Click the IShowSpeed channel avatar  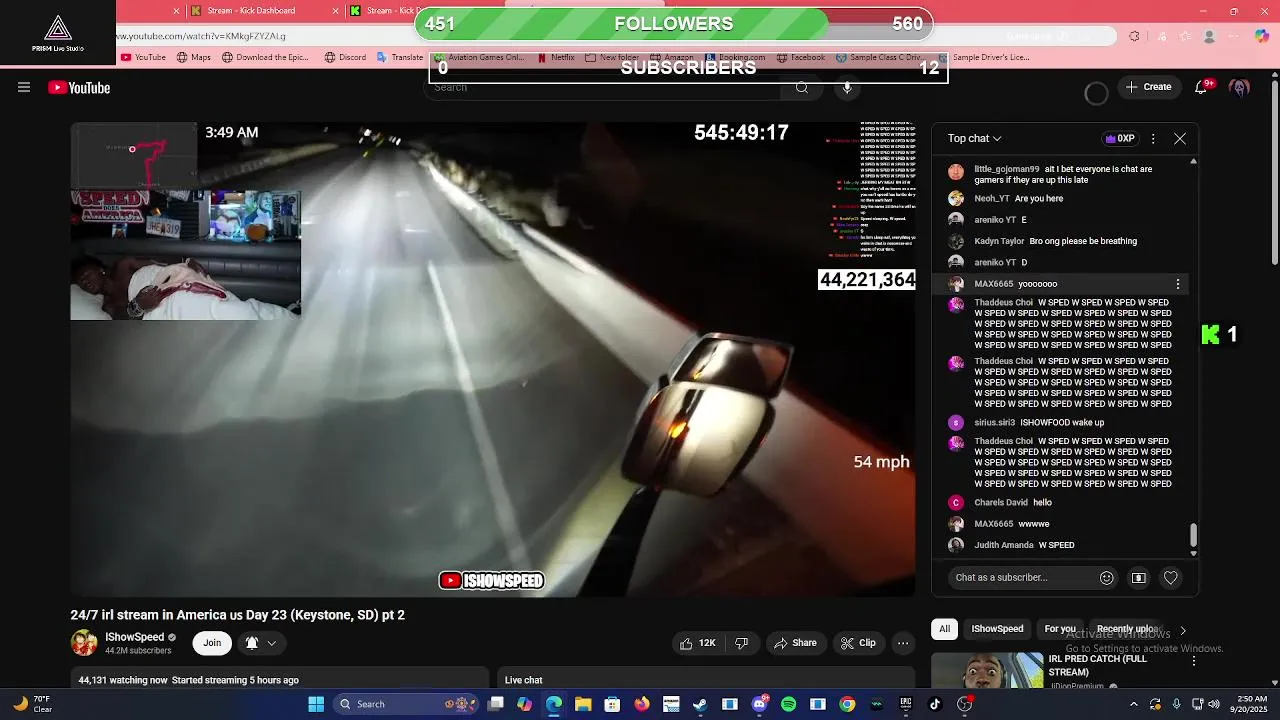84,643
